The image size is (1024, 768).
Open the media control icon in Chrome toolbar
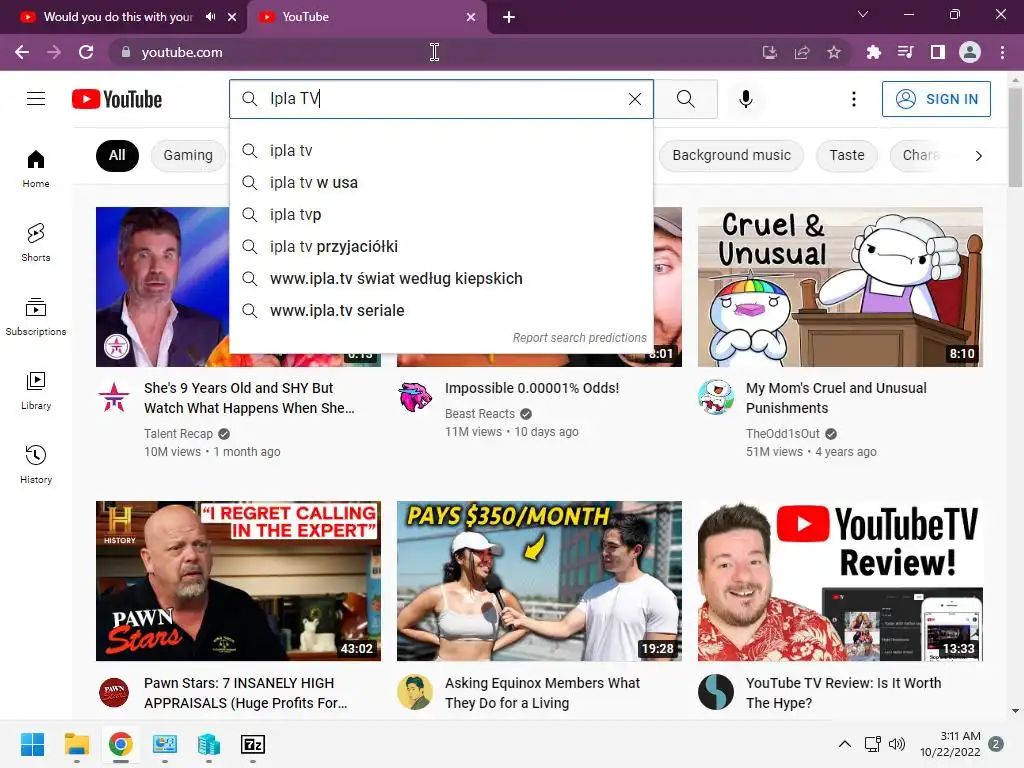(905, 52)
